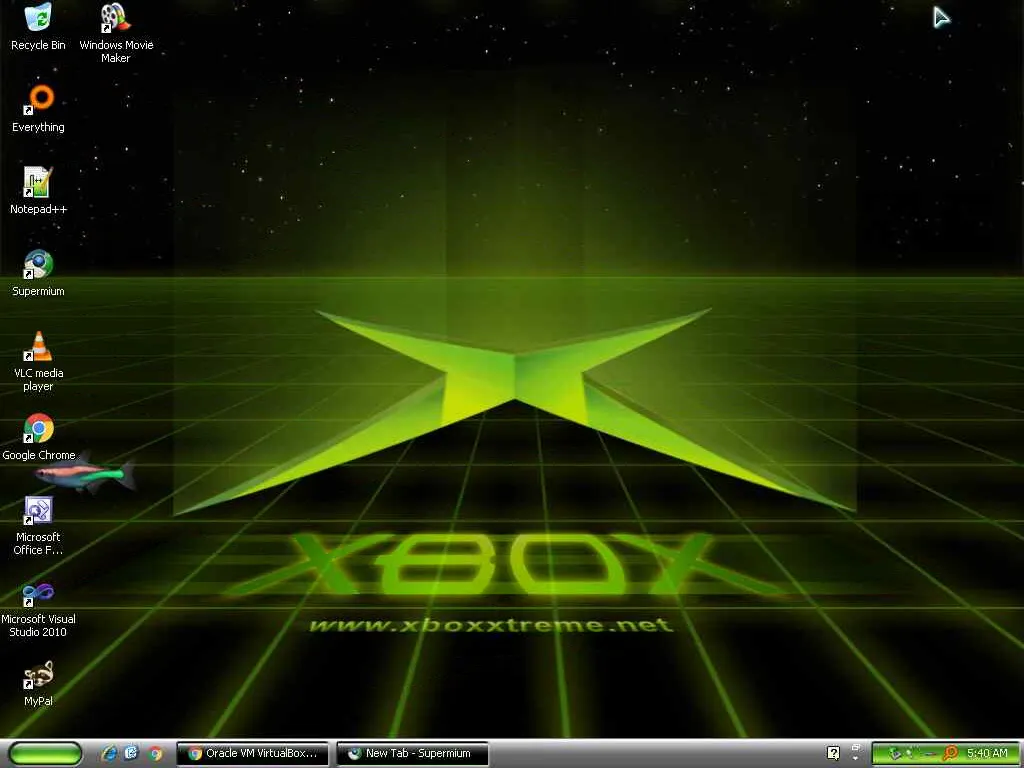Click the help question mark taskbar icon
1024x768 pixels.
[833, 754]
